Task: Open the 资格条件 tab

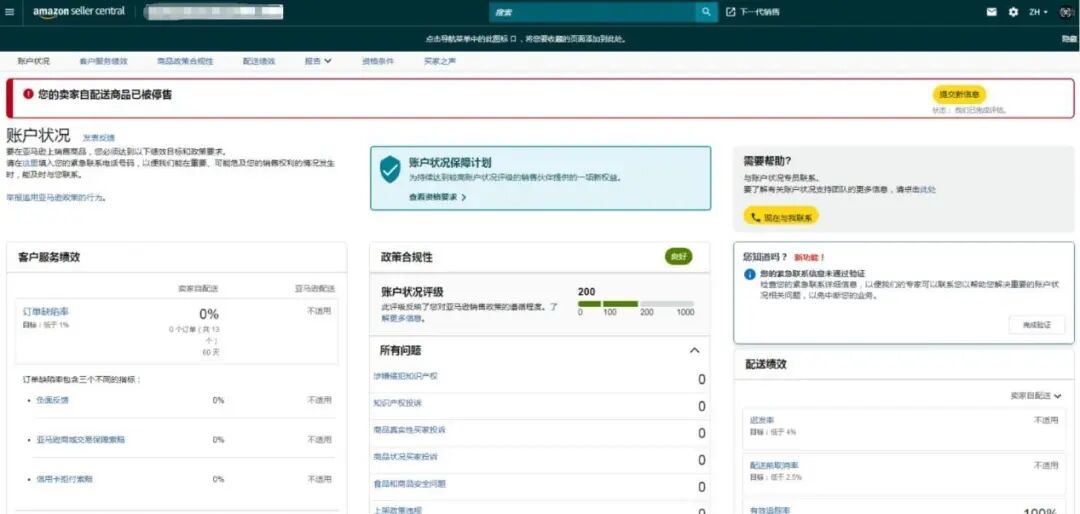Action: 378,61
